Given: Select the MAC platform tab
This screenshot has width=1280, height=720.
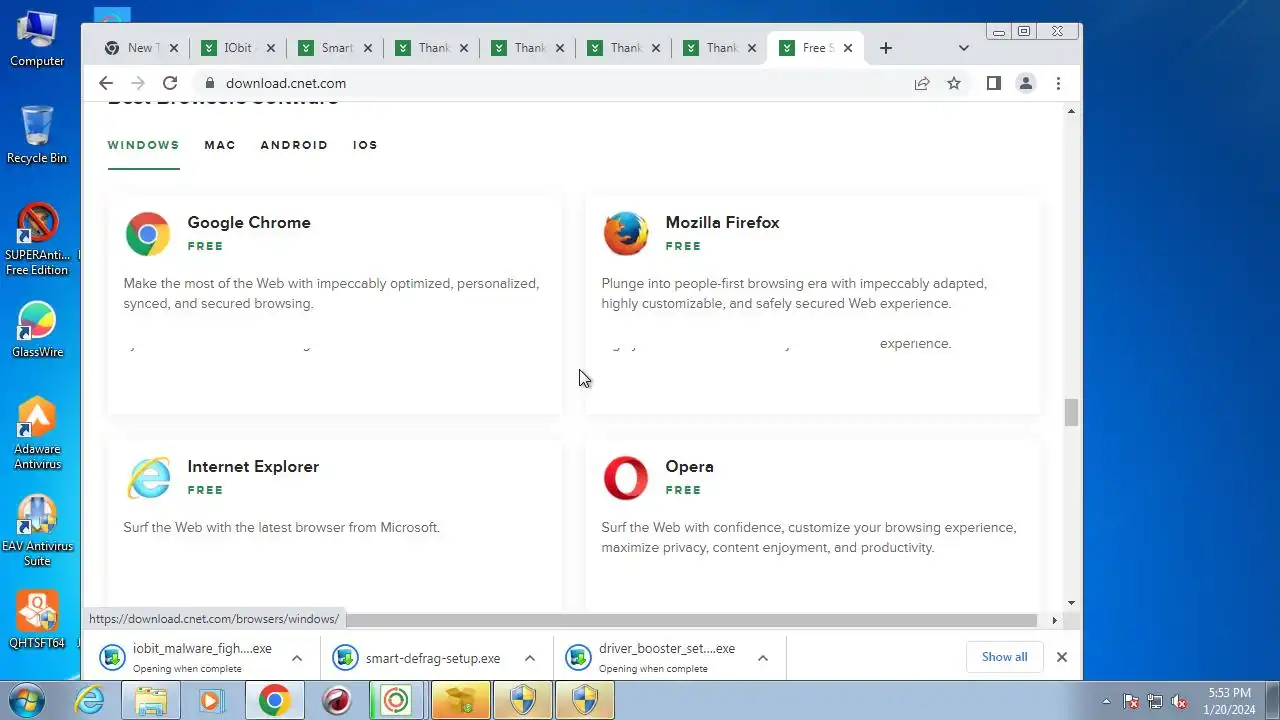Looking at the screenshot, I should tap(220, 145).
